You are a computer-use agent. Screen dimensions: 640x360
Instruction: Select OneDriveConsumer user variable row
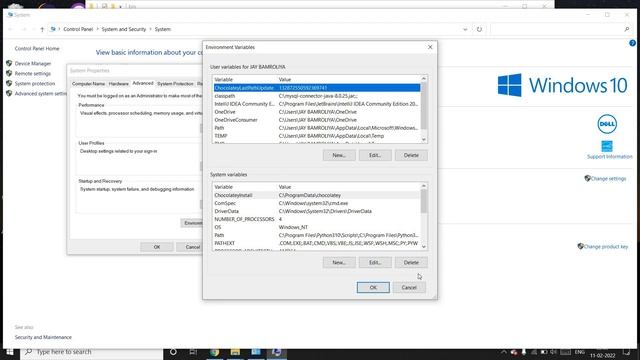[317, 120]
